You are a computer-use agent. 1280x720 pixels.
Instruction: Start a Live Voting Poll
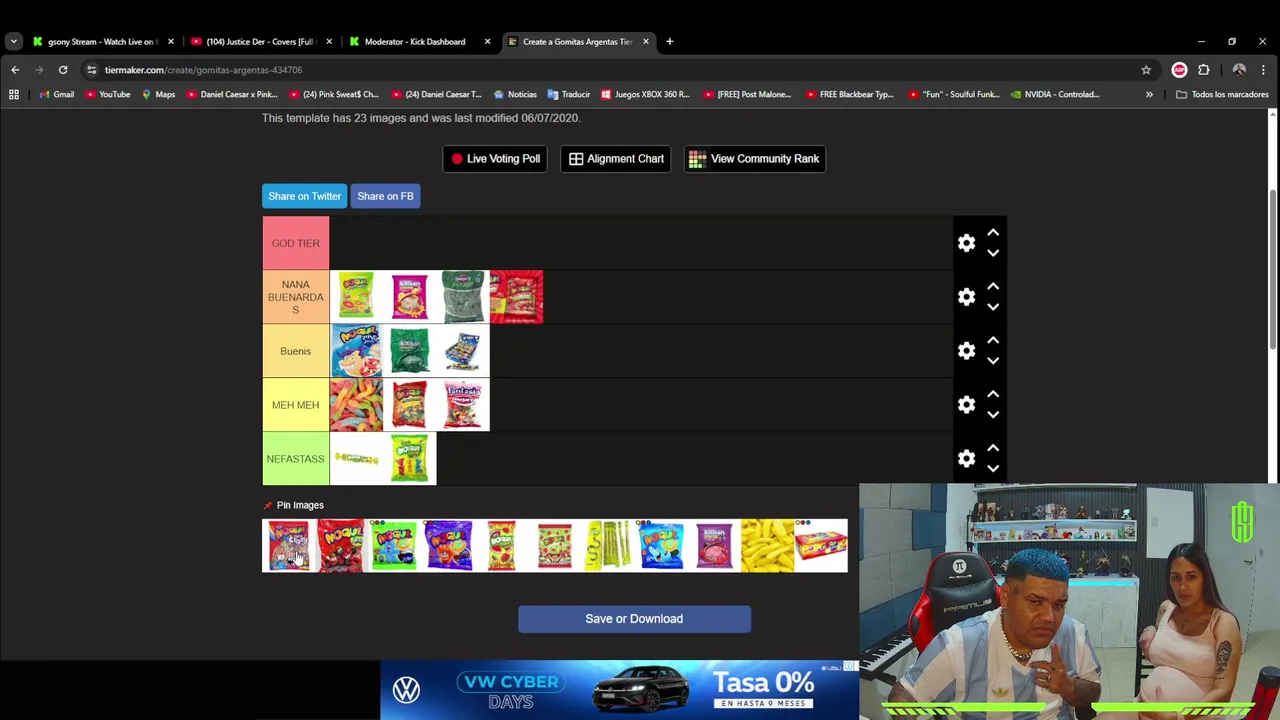pyautogui.click(x=495, y=159)
